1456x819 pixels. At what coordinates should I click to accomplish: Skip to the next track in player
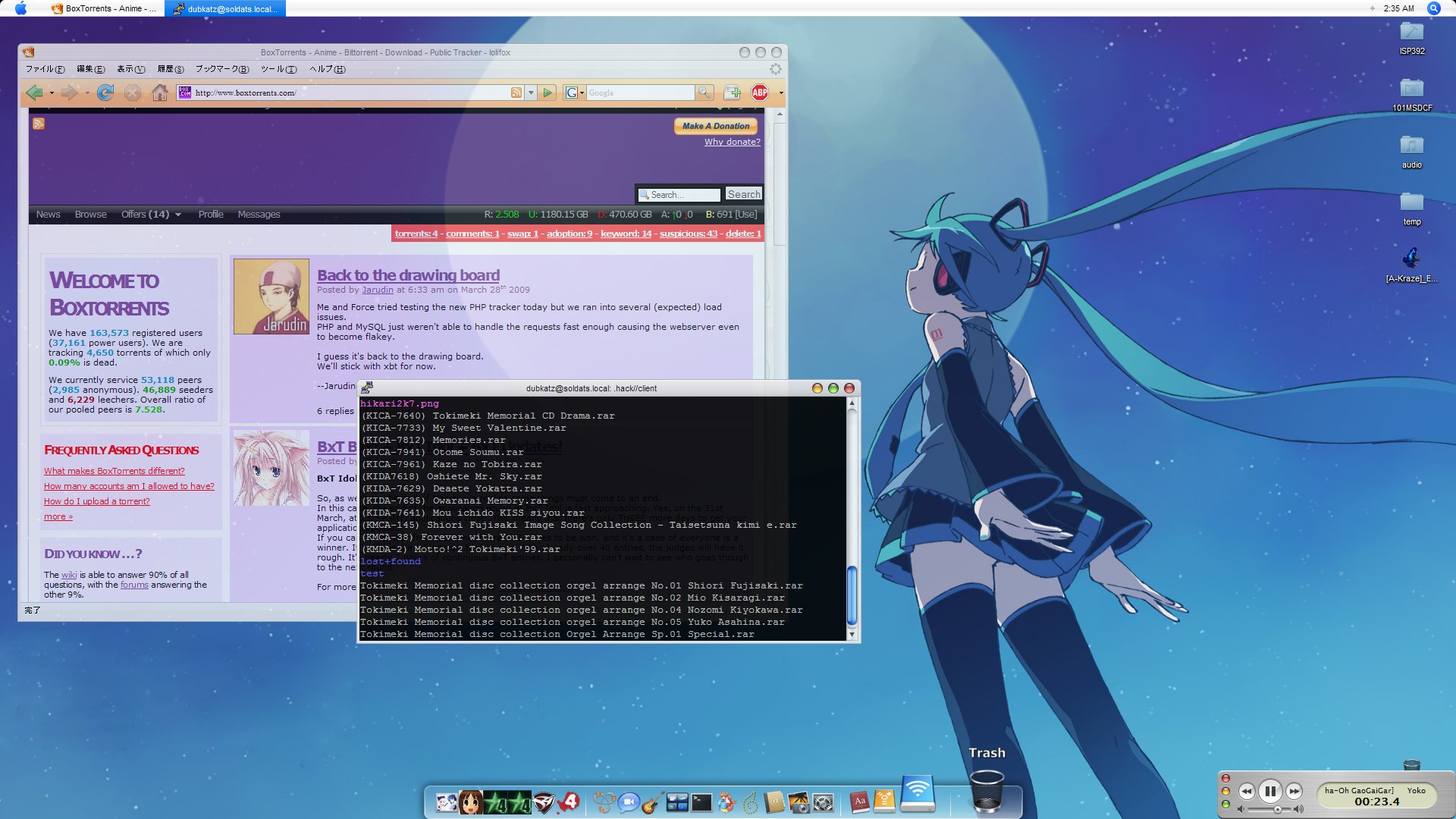coord(1294,792)
